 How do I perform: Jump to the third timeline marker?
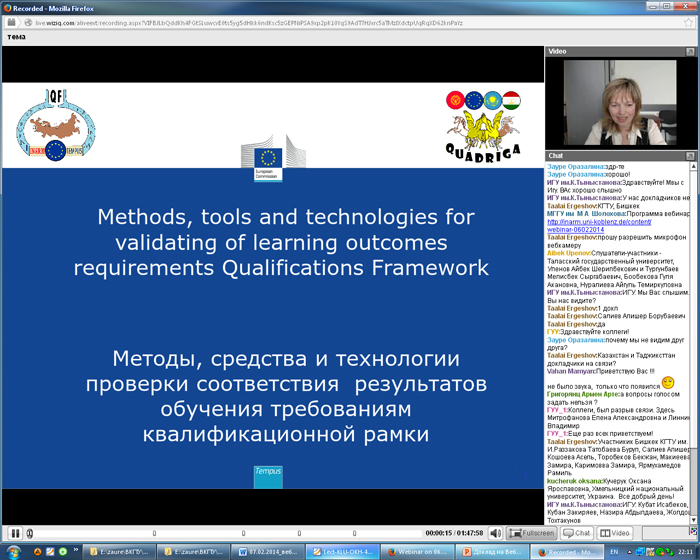(x=299, y=533)
